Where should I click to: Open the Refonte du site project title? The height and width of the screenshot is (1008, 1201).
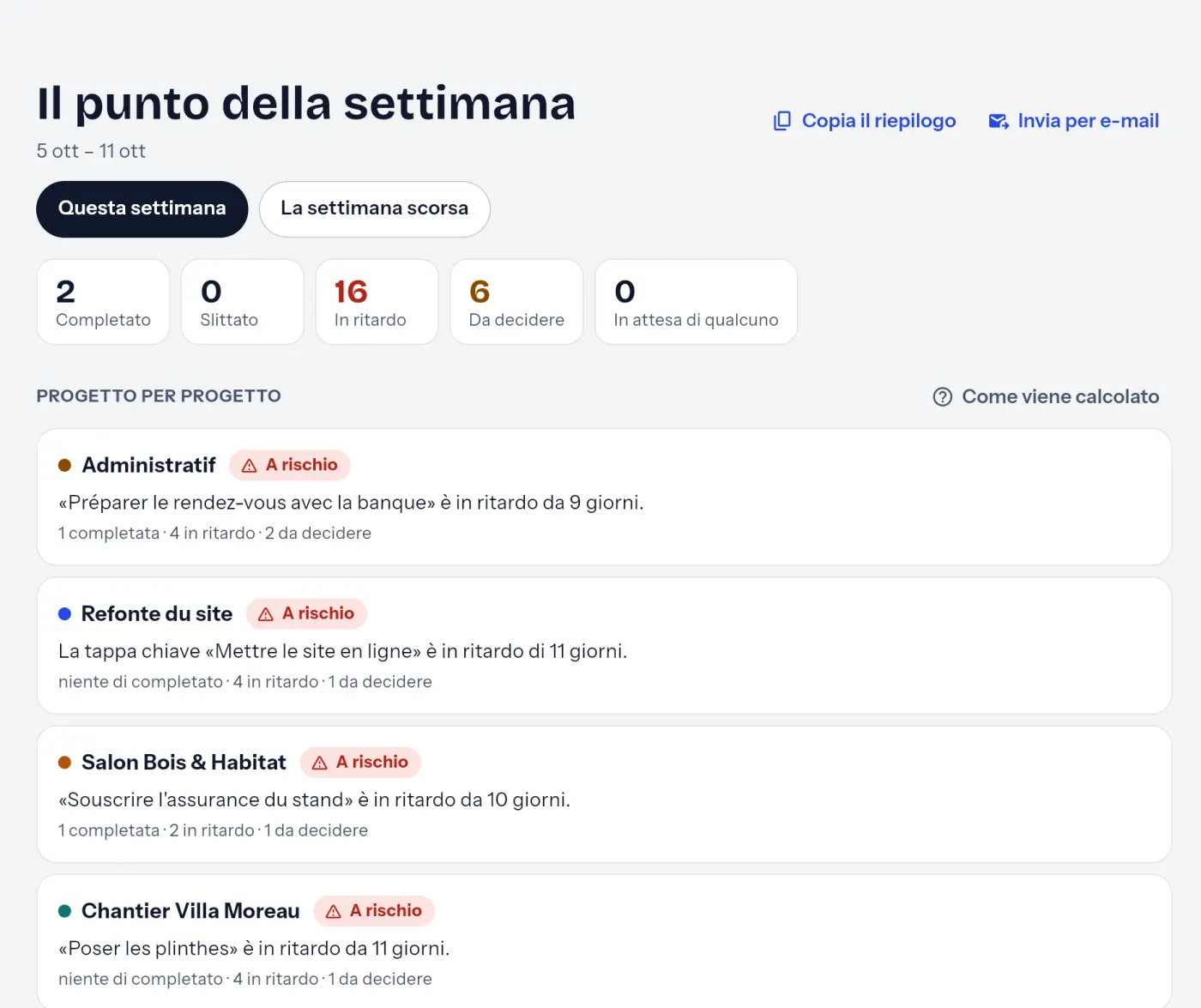(x=157, y=613)
